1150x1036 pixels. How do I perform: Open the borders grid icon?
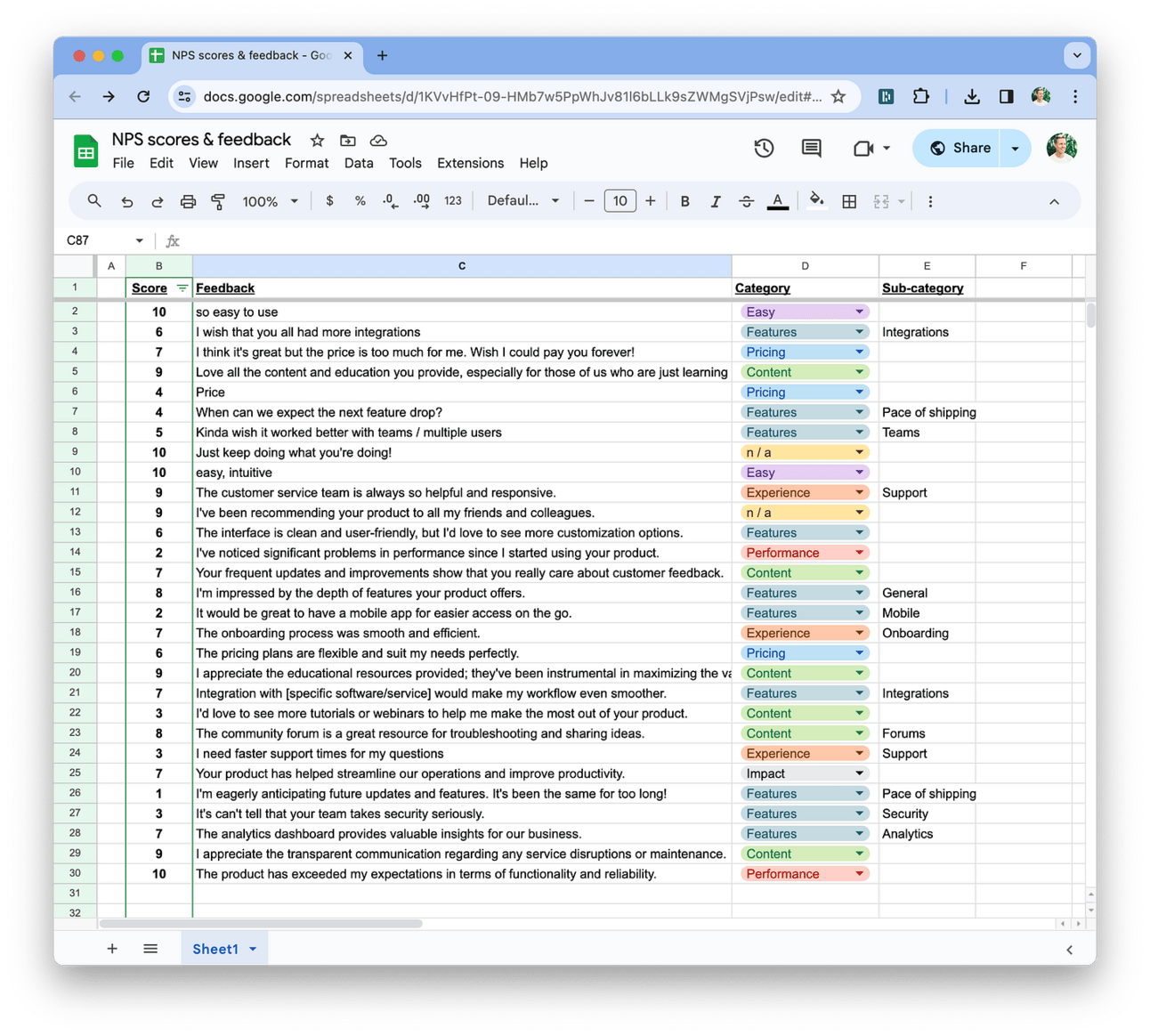pos(849,202)
